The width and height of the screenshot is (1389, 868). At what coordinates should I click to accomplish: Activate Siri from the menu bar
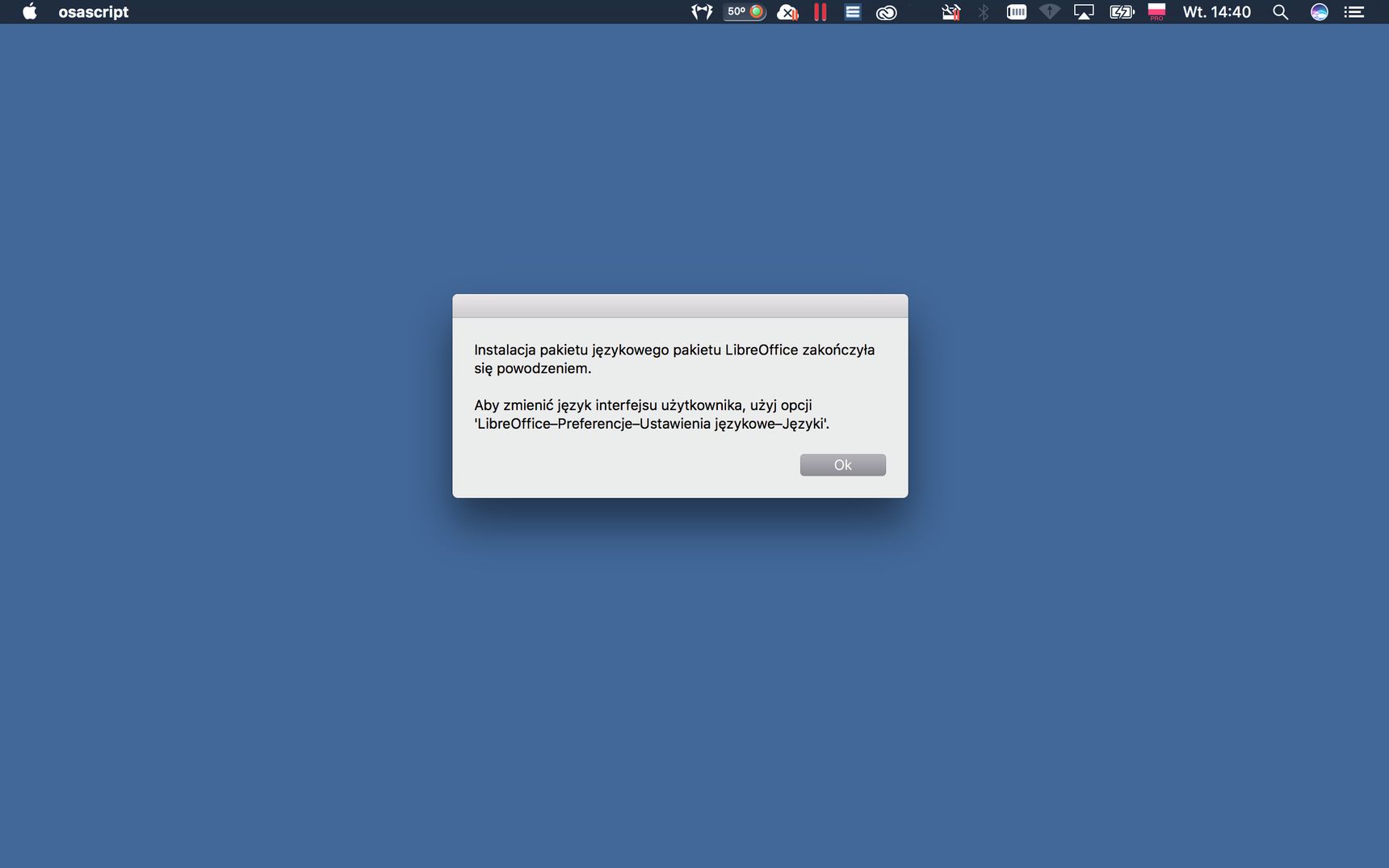(x=1319, y=12)
